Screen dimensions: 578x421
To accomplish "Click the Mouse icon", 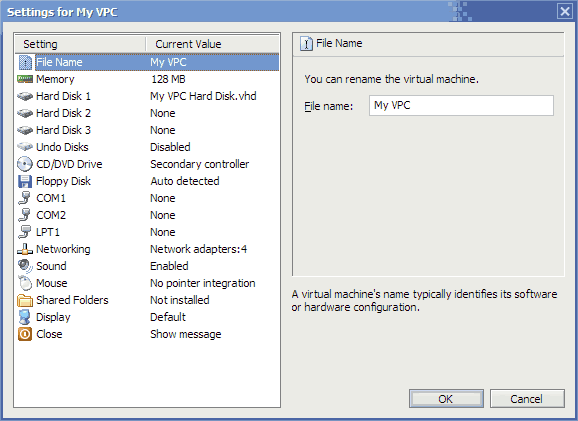I will tap(25, 283).
